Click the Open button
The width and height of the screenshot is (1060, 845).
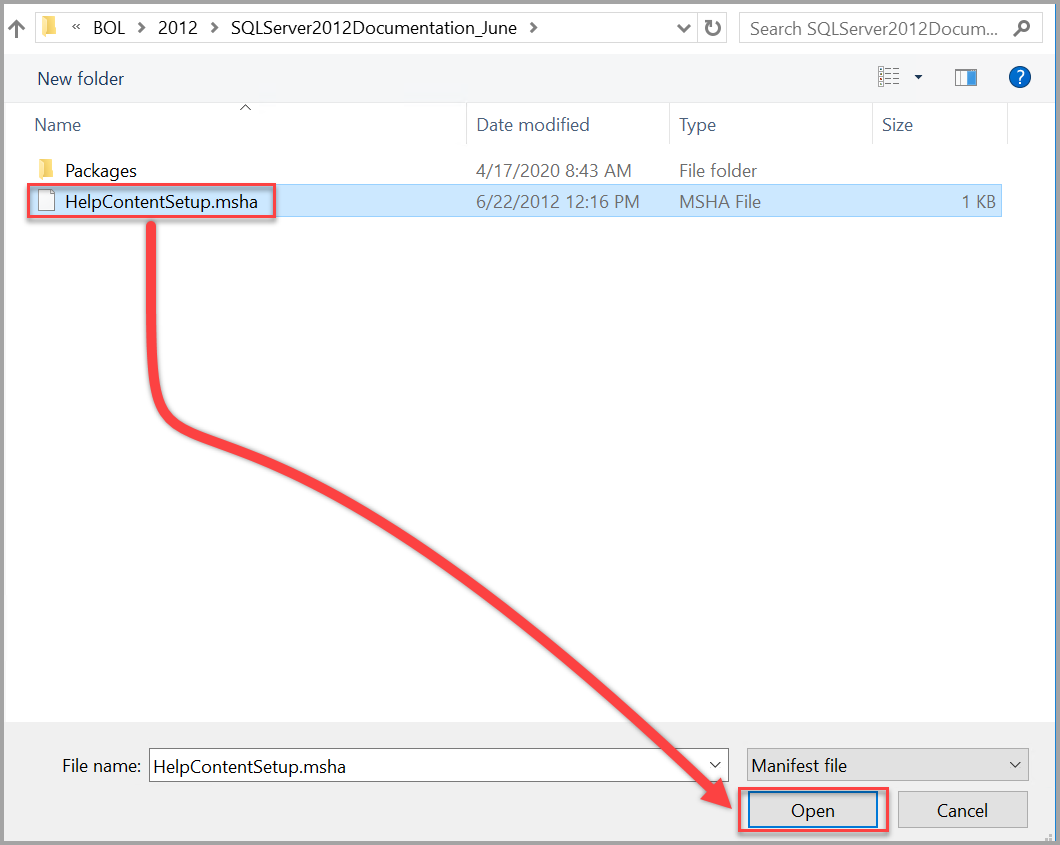tap(812, 810)
